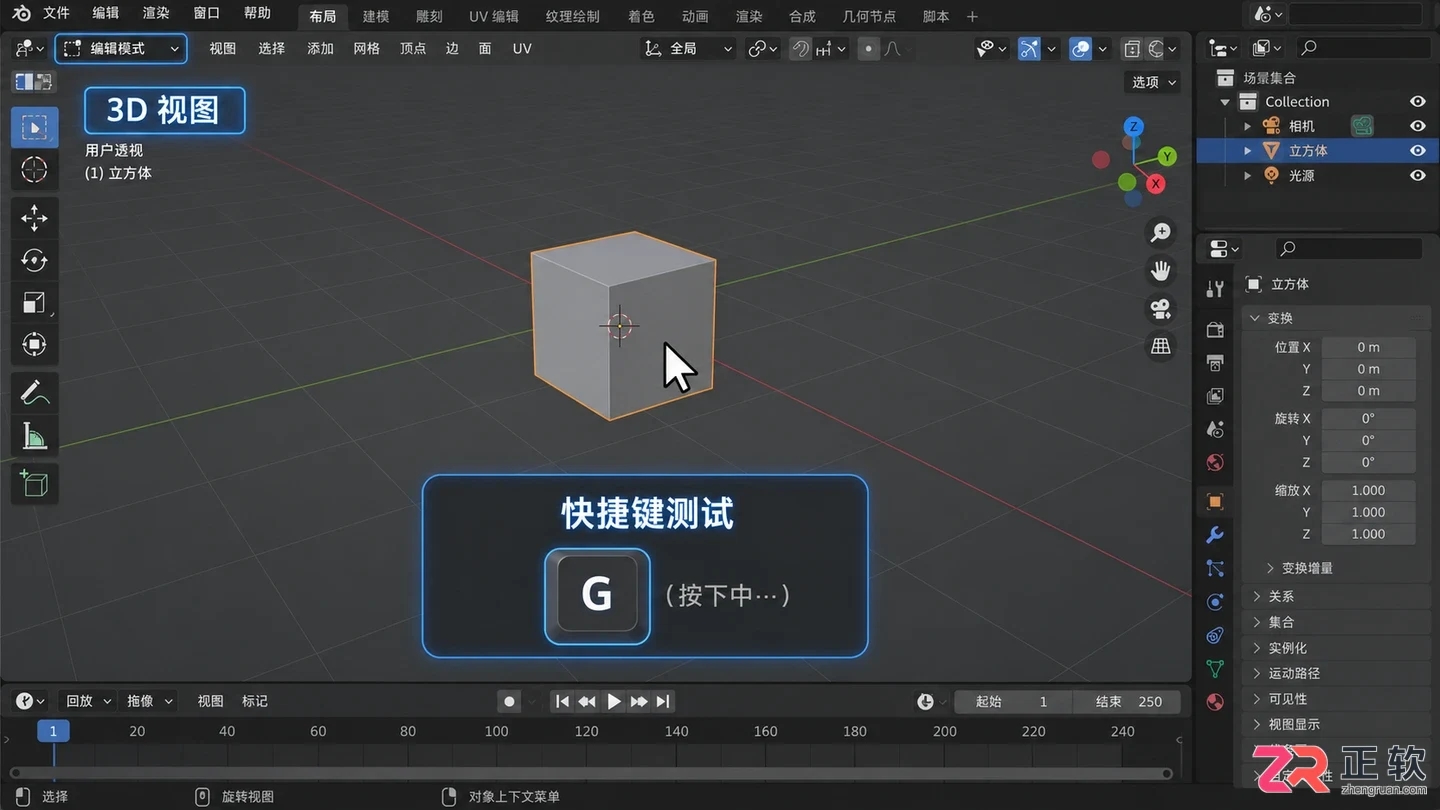Select the Move tool in left toolbar
1440x810 pixels.
34,218
